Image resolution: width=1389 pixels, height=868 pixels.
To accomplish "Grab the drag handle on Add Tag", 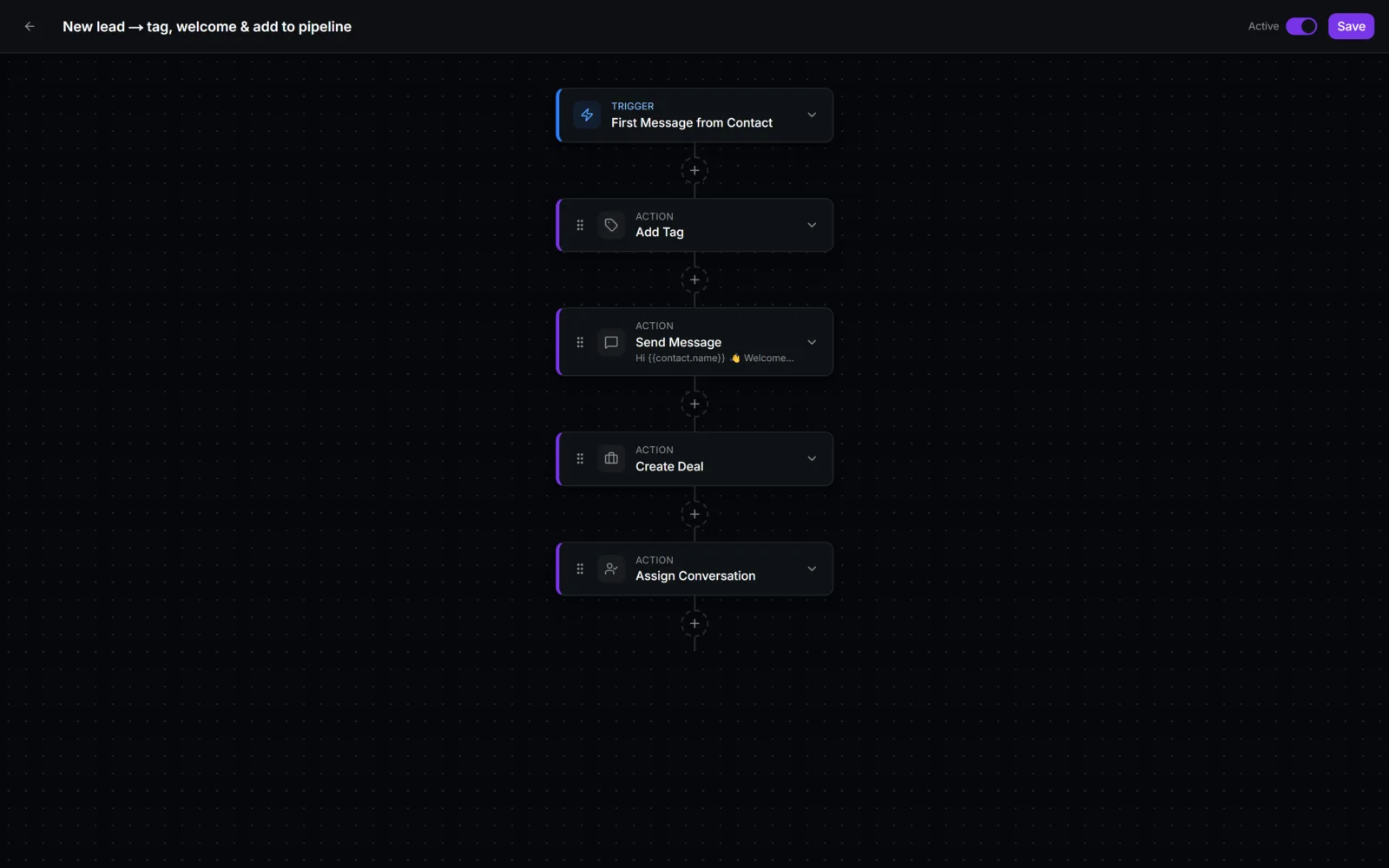I will pyautogui.click(x=580, y=225).
